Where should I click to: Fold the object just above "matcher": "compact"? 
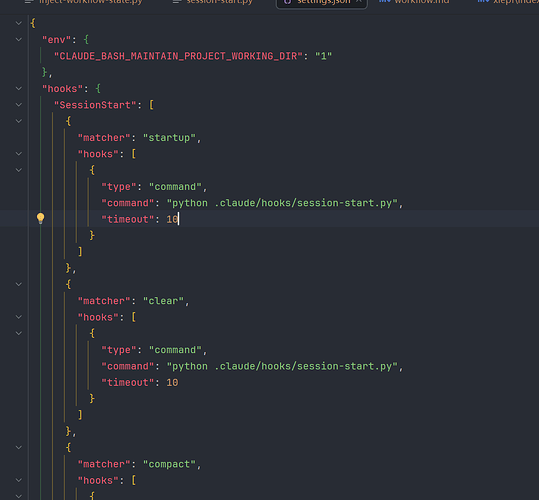pyautogui.click(x=19, y=448)
